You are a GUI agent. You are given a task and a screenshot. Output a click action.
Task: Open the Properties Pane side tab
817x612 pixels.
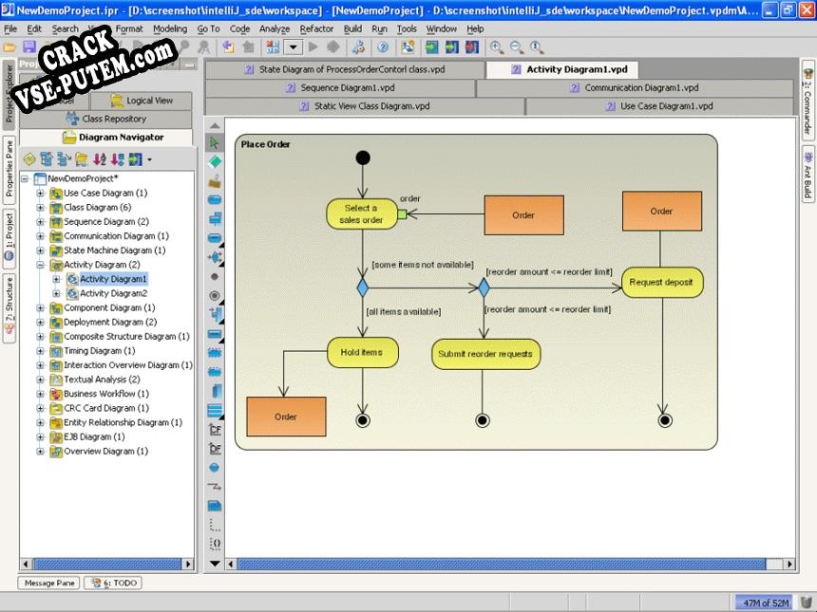pos(9,168)
